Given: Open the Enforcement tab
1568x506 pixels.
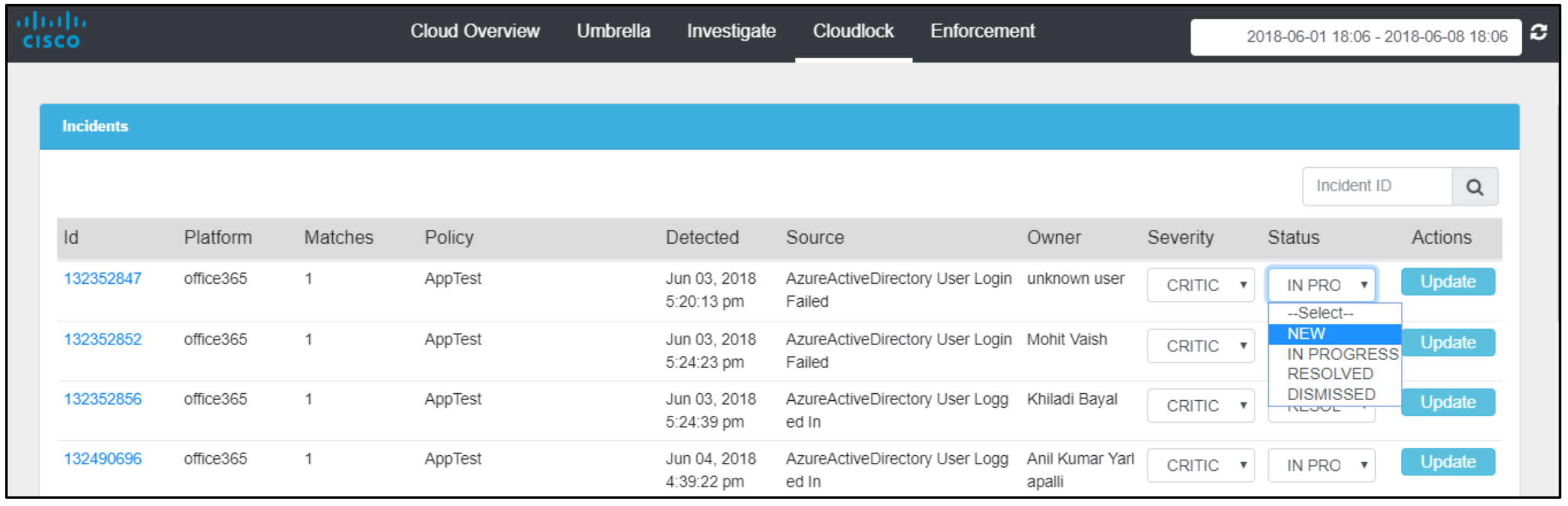Looking at the screenshot, I should pyautogui.click(x=982, y=31).
